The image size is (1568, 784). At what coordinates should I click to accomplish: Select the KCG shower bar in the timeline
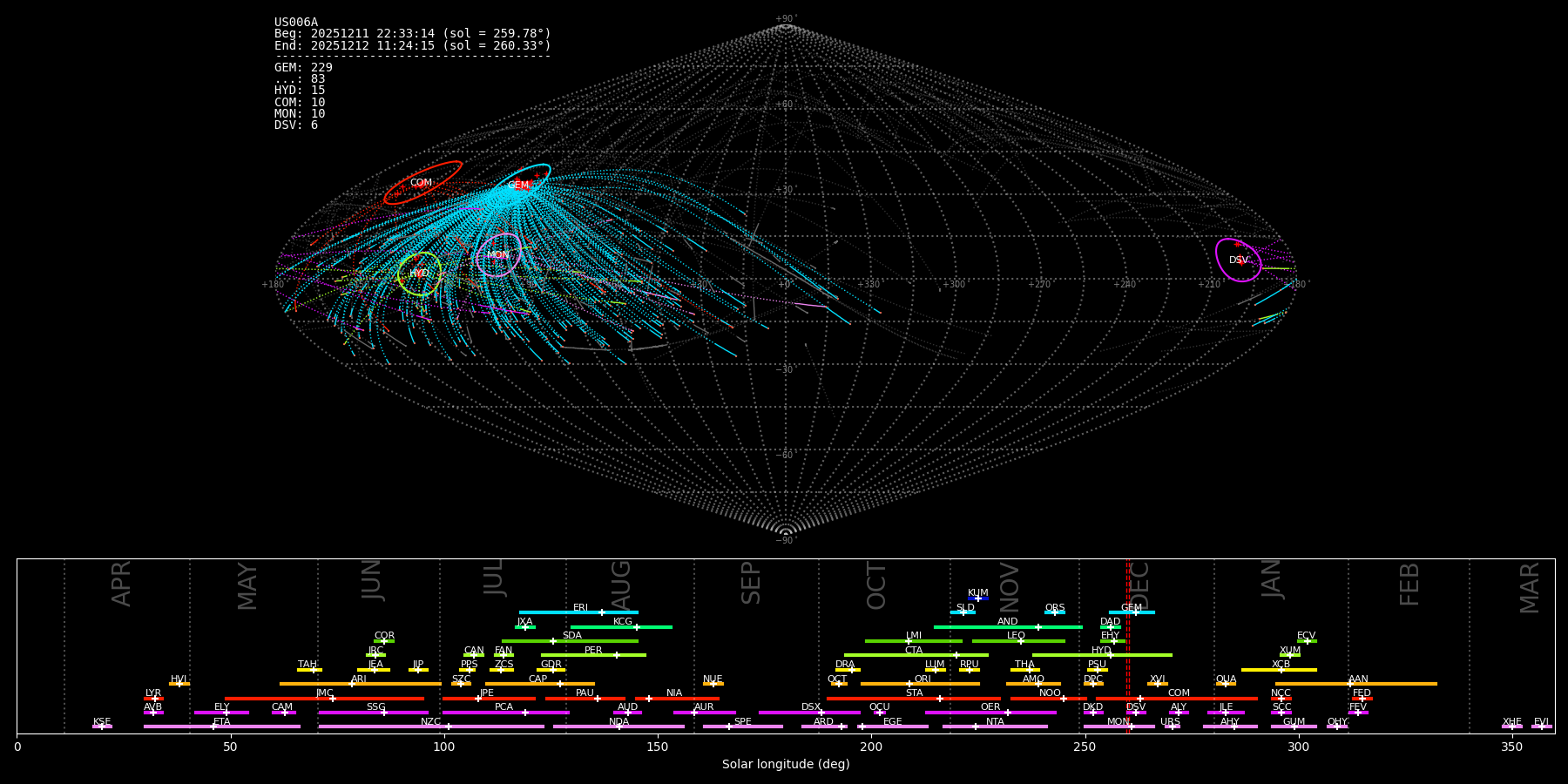coord(621,626)
